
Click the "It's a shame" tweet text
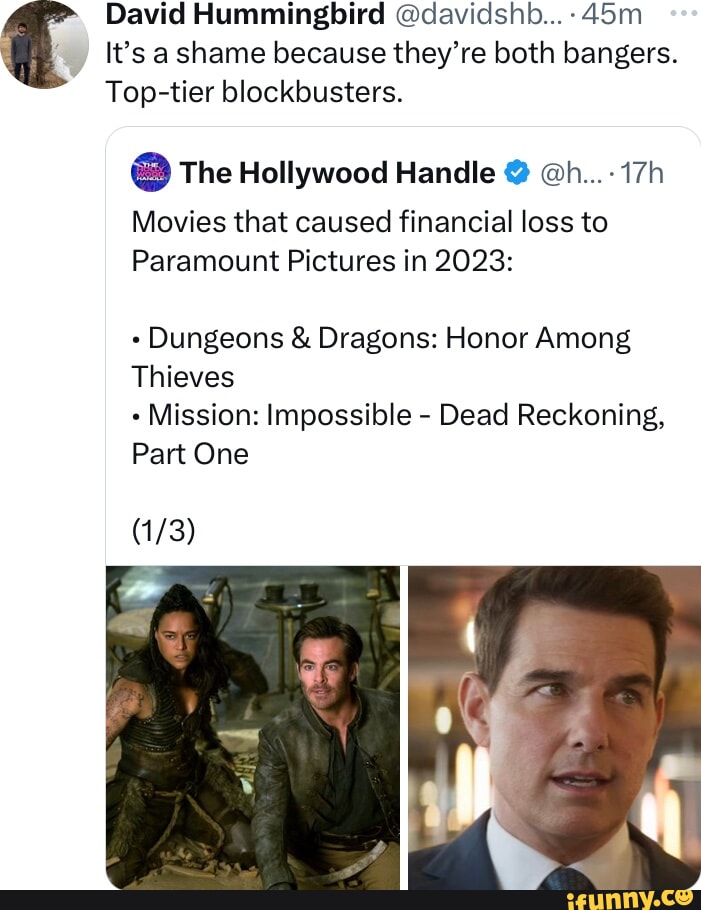tap(392, 53)
